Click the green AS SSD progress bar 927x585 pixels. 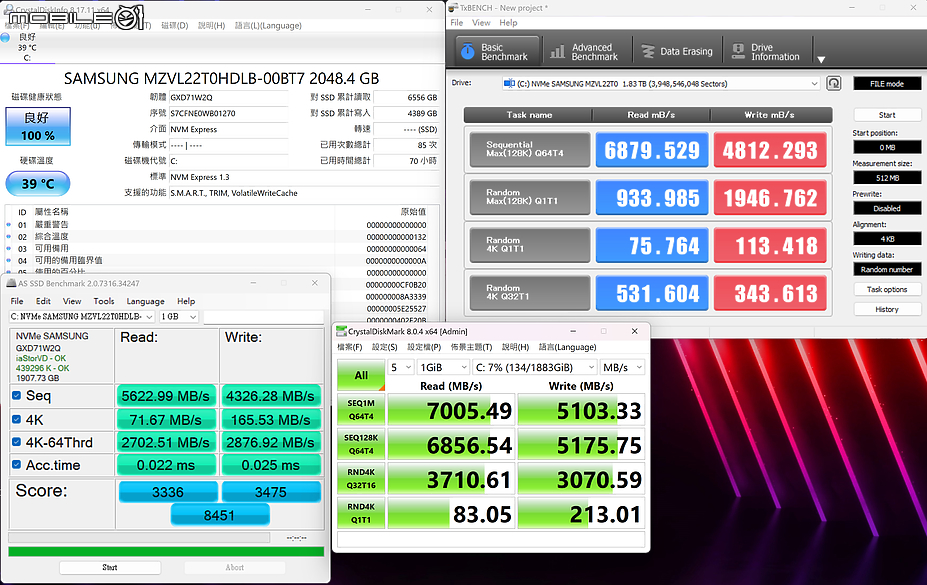click(x=166, y=552)
